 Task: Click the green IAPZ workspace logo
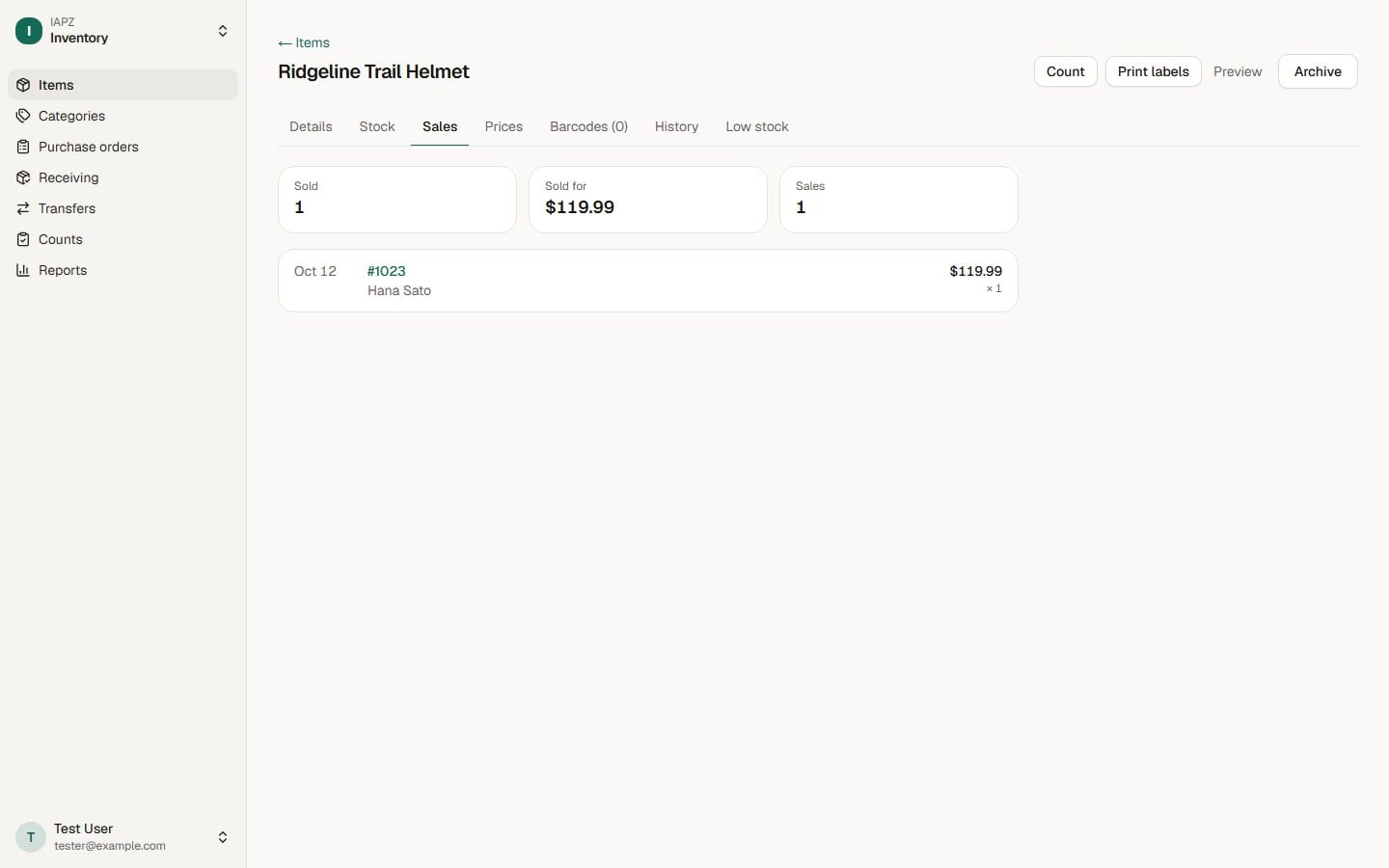point(29,31)
